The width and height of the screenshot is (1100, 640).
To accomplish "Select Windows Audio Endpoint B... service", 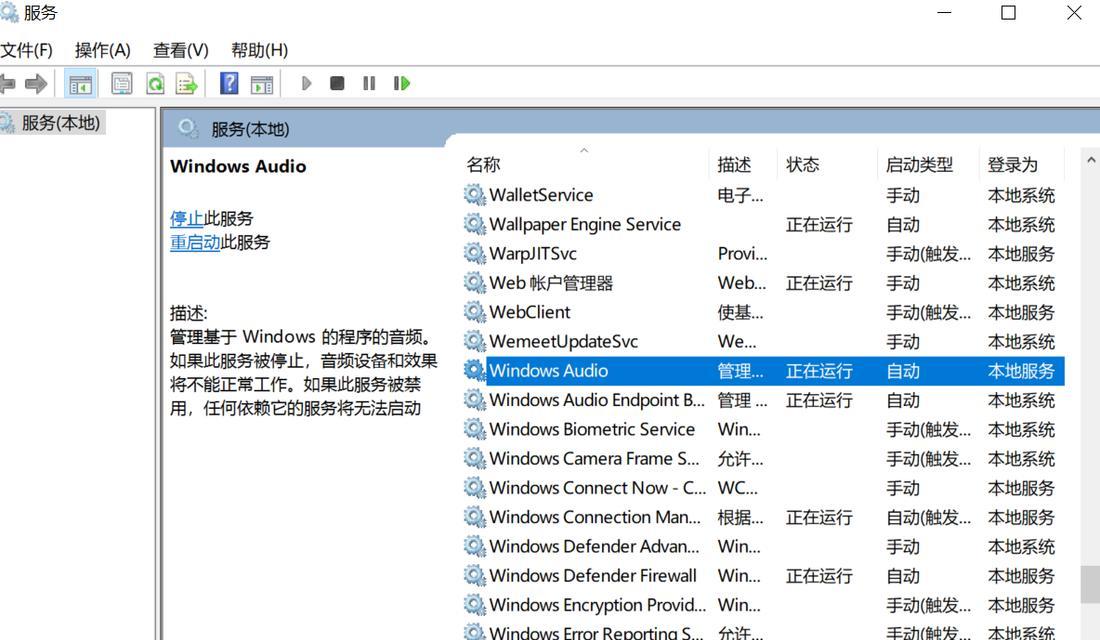I will click(596, 400).
